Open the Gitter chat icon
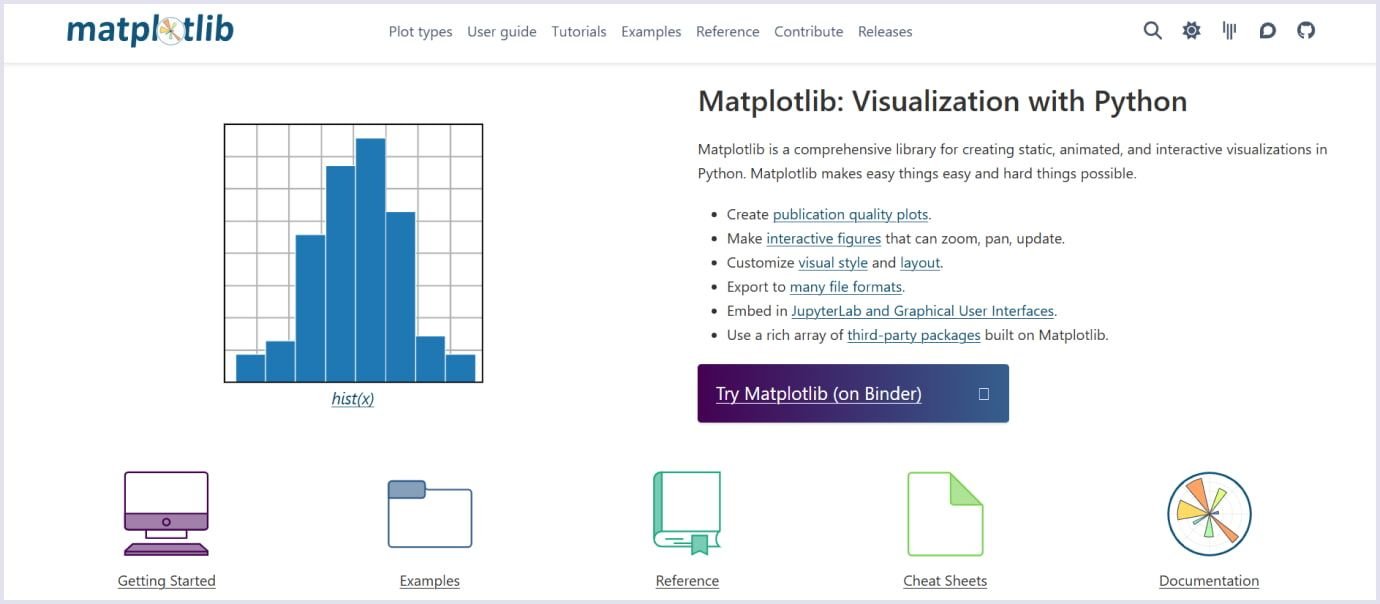The width and height of the screenshot is (1380, 604). [1229, 30]
